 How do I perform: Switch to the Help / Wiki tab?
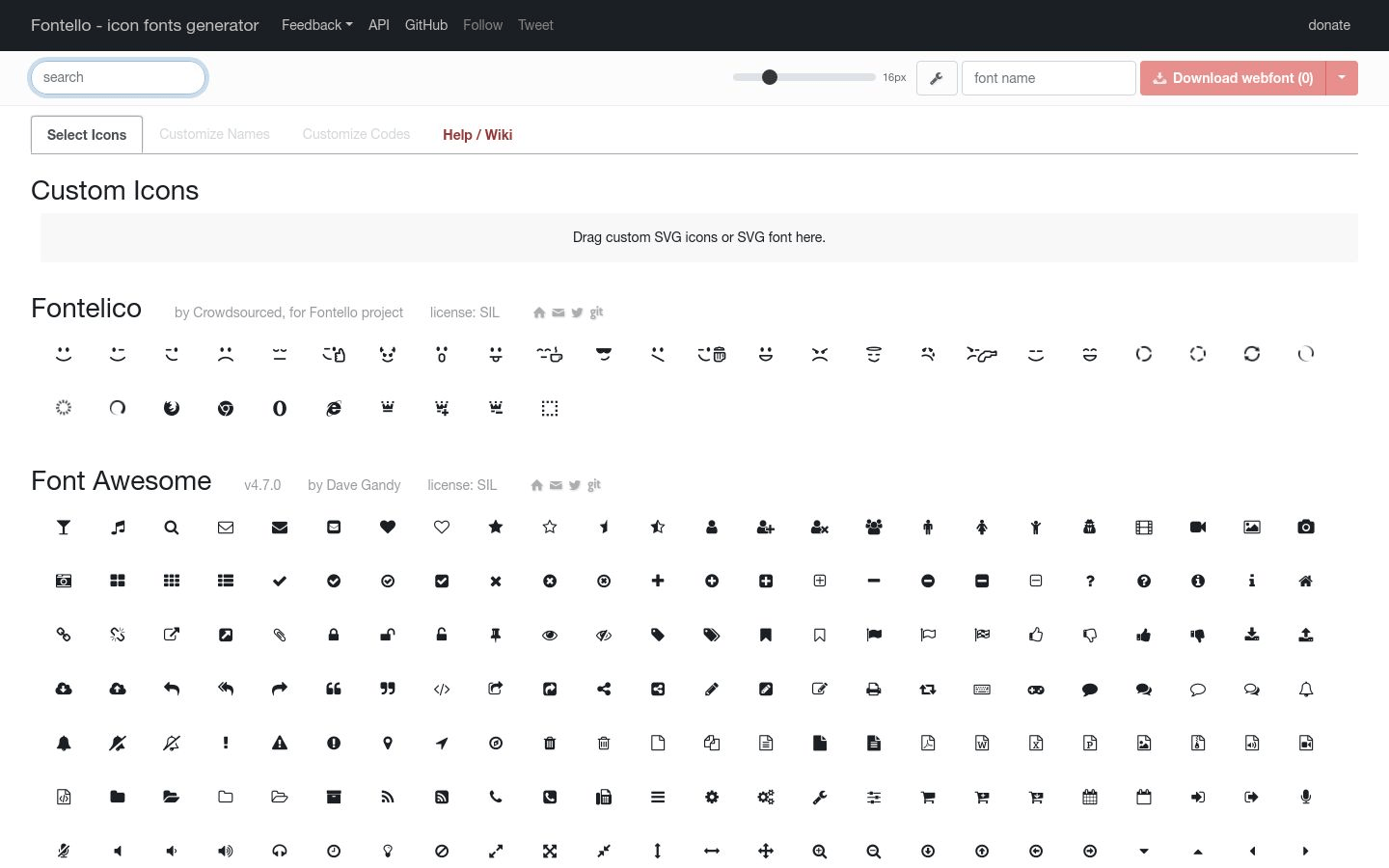tap(477, 135)
